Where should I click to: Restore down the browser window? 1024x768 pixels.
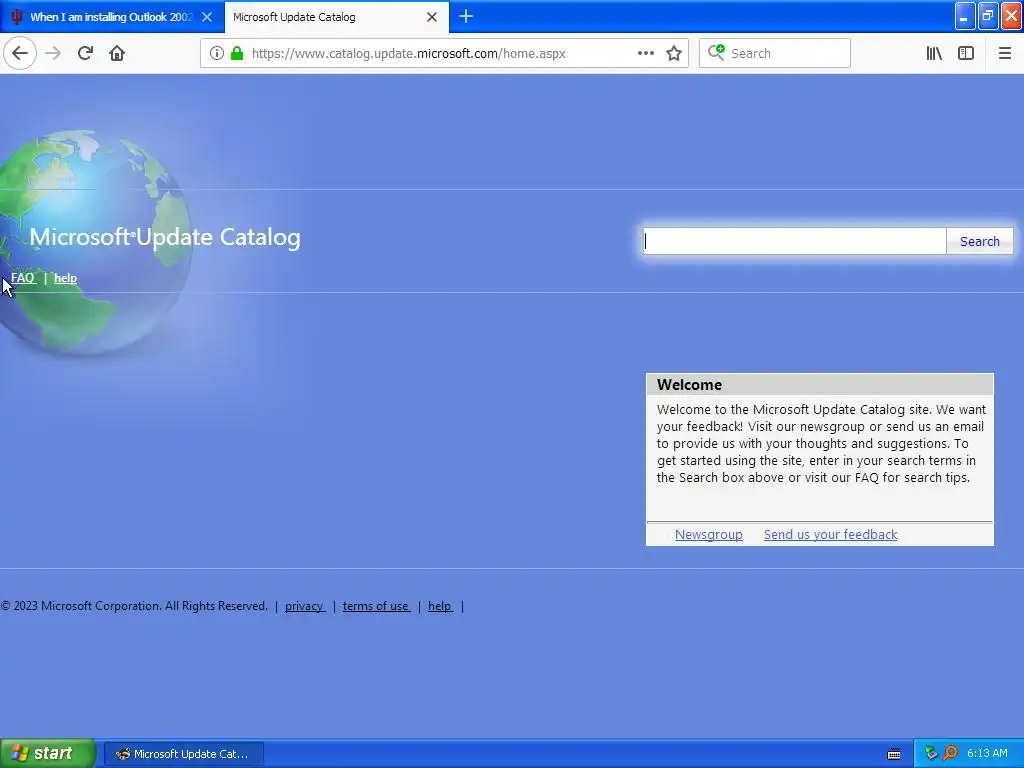988,16
